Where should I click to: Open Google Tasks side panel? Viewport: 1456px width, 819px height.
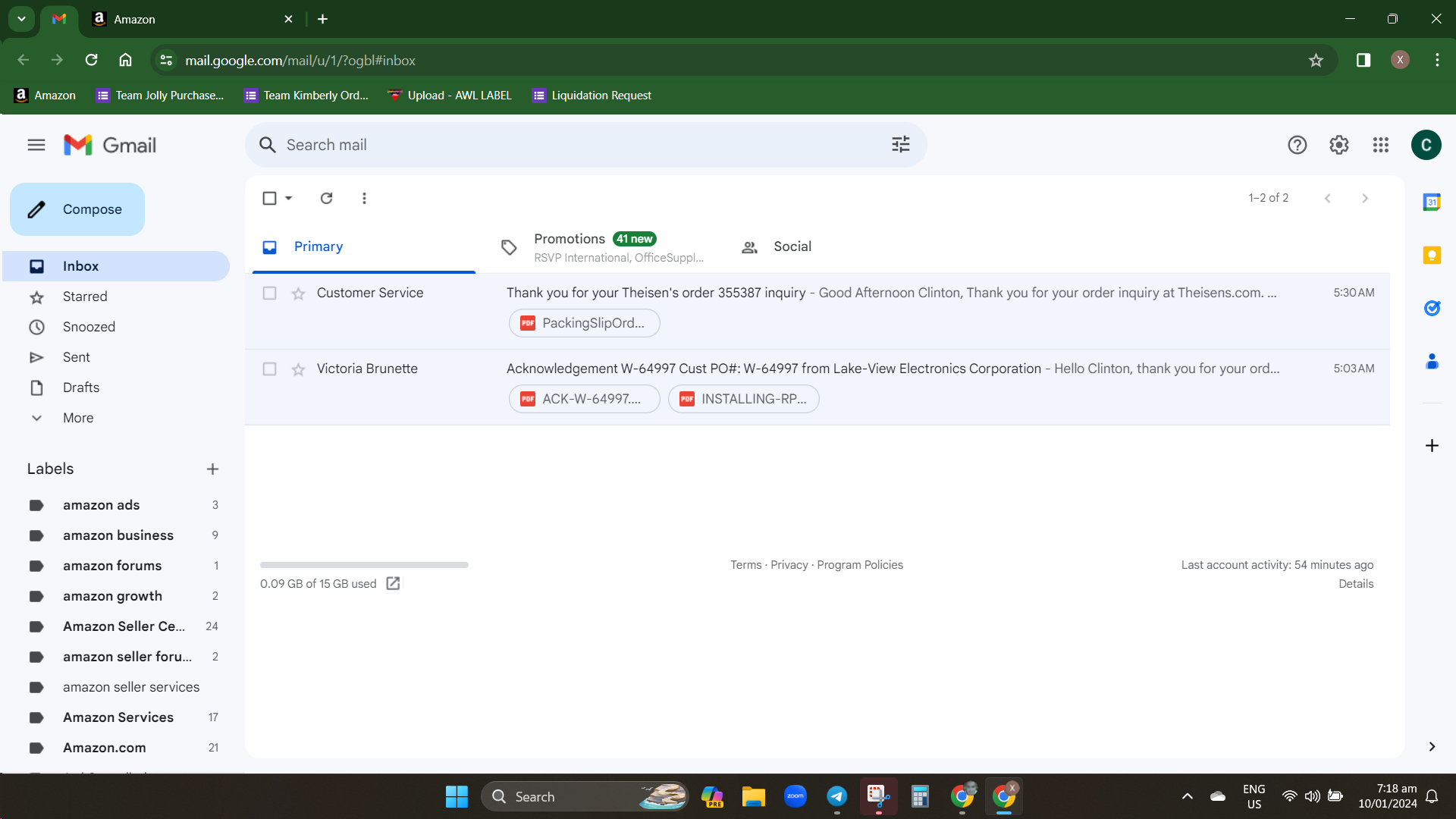(x=1432, y=308)
